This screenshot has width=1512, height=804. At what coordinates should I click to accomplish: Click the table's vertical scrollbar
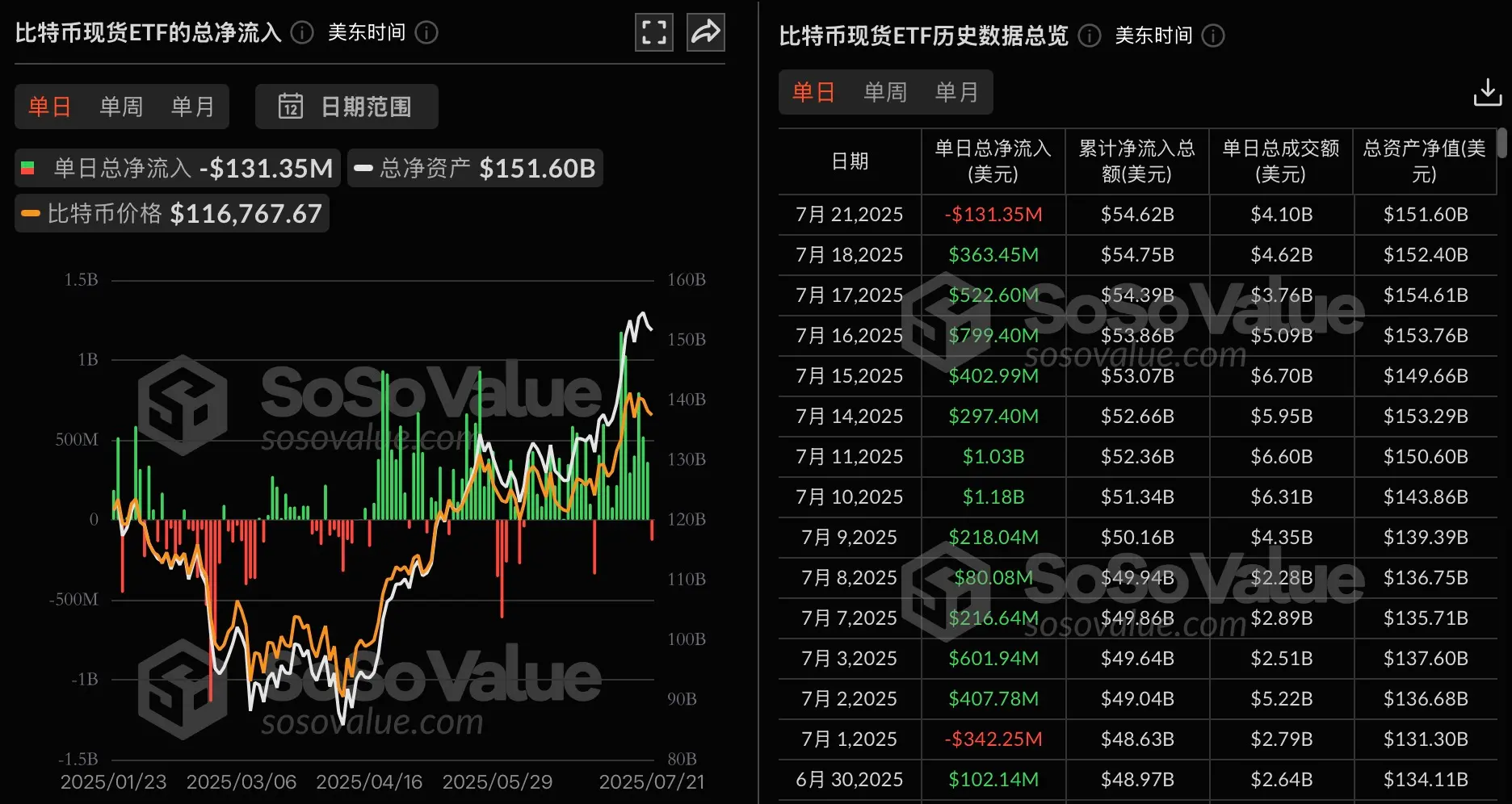pyautogui.click(x=1502, y=143)
